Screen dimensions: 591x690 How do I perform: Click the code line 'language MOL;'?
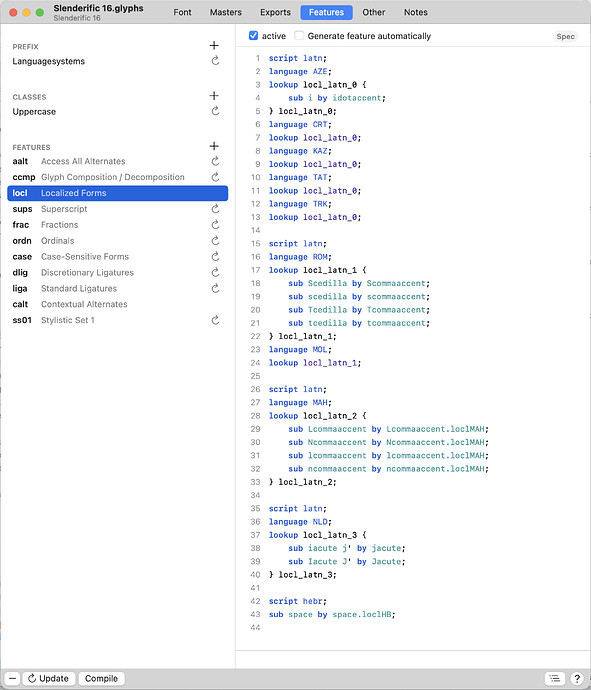click(300, 349)
